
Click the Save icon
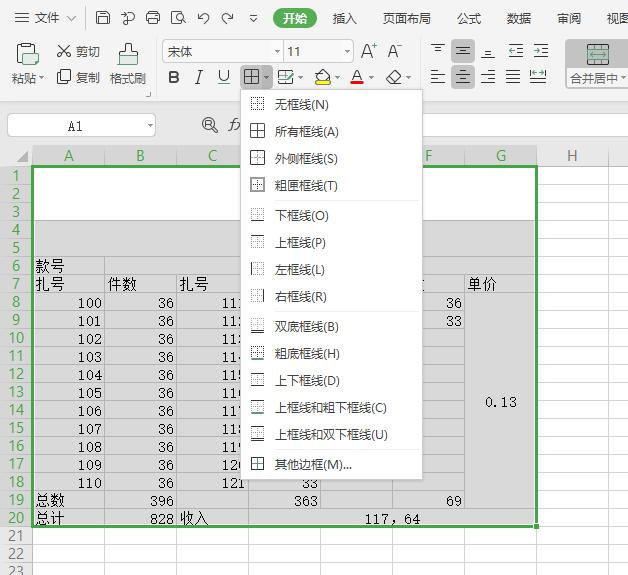coord(103,18)
